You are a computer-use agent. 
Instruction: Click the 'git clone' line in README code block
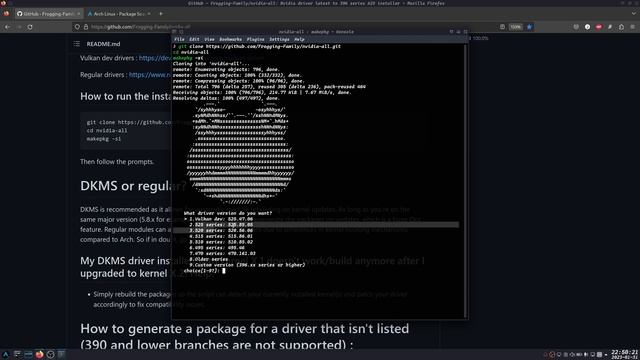(129, 122)
